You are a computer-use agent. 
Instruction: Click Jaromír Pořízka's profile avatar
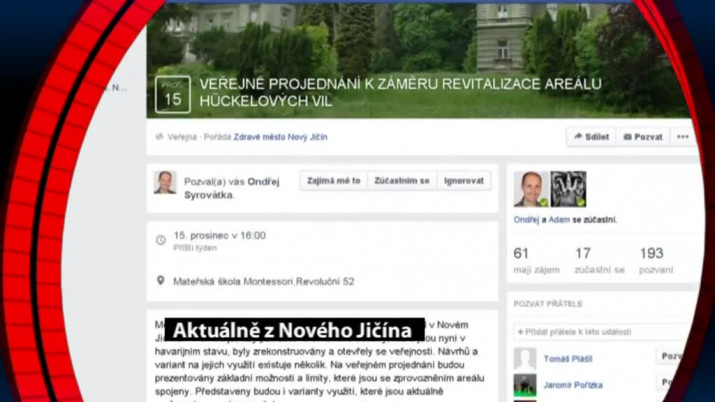click(x=525, y=383)
